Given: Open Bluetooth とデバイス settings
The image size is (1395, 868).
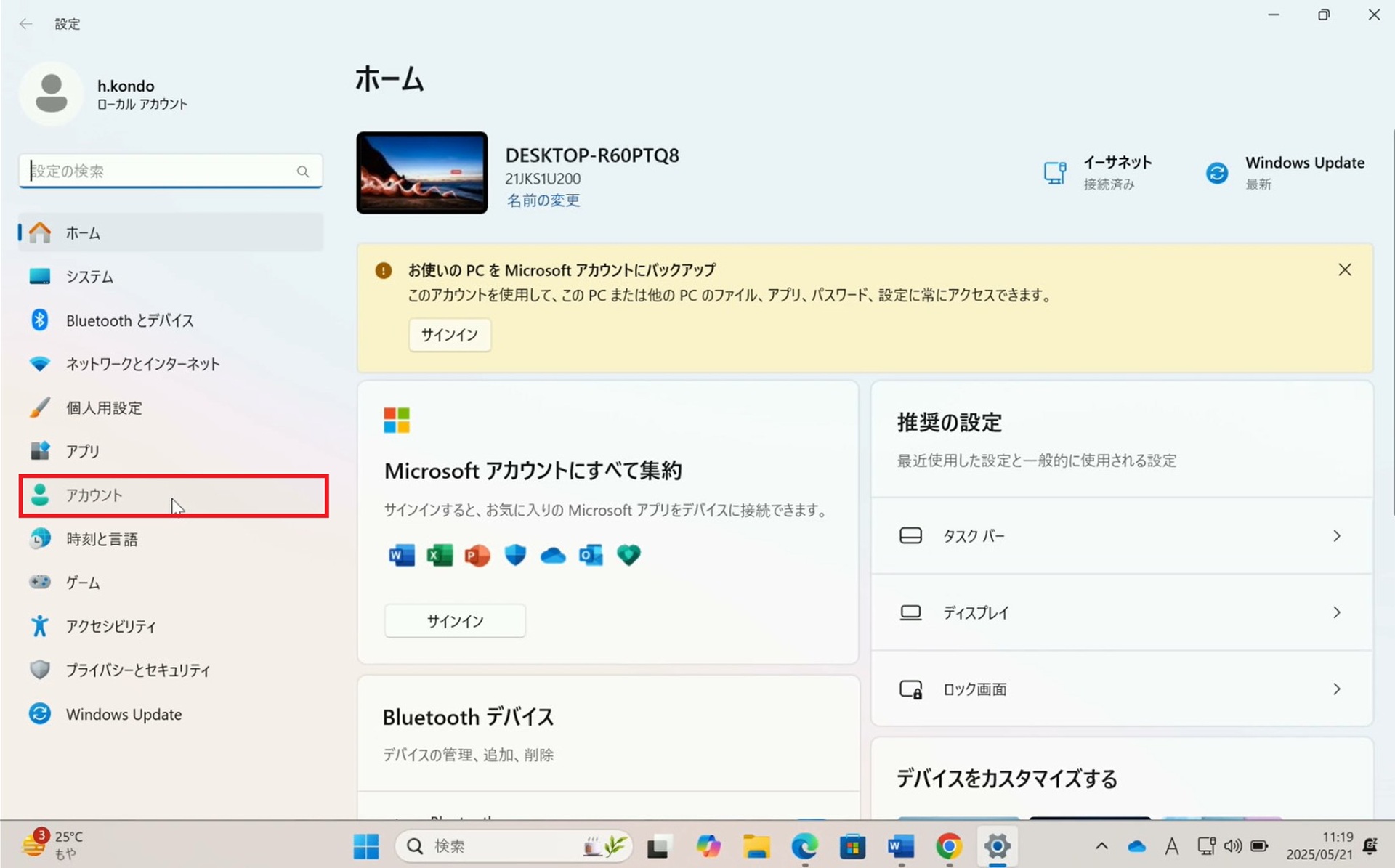Looking at the screenshot, I should tap(171, 320).
